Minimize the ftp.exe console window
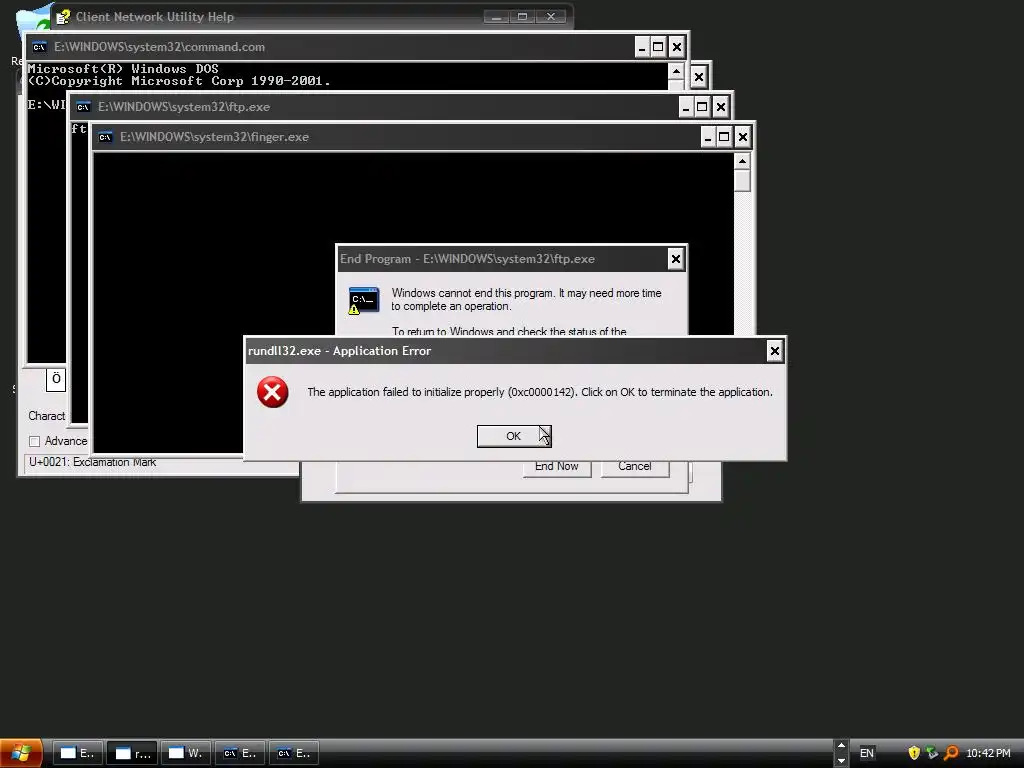1024x768 pixels. 686,107
